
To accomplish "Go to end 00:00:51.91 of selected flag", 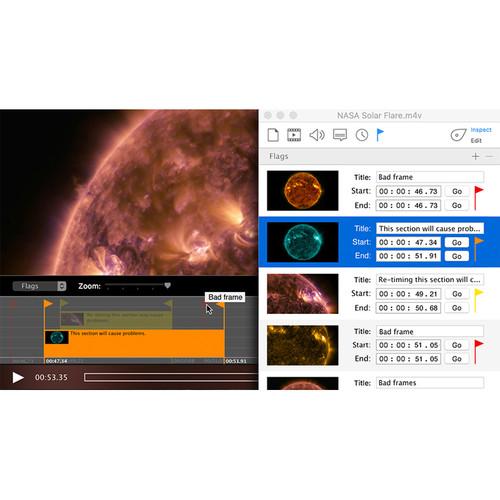I will point(457,256).
